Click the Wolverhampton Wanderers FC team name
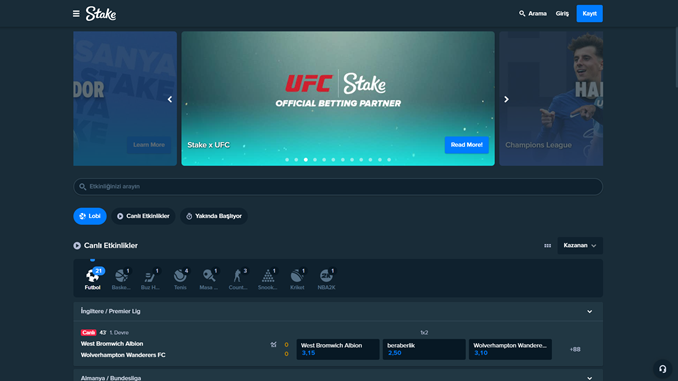 (x=123, y=355)
